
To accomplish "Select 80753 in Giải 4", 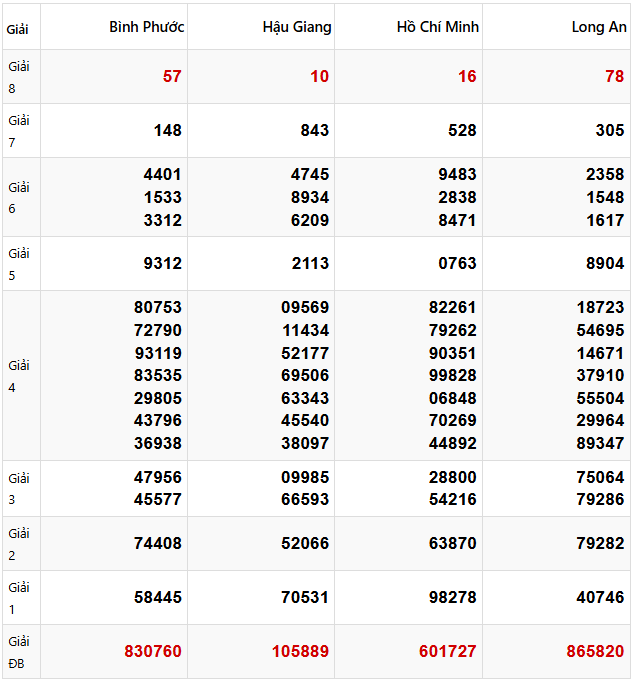I will pyautogui.click(x=158, y=308).
